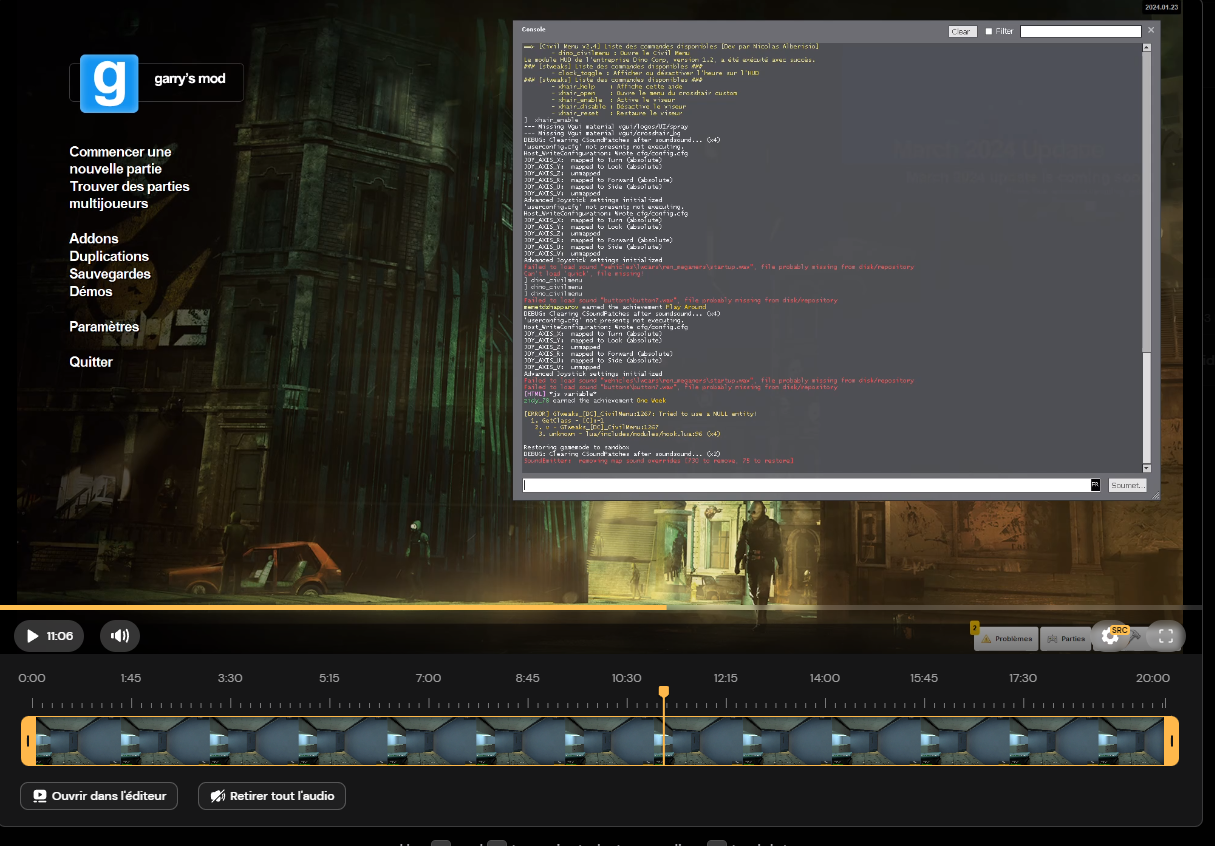Screen dimensions: 1215x846
Task: Click the 2024.01.23 date label
Action: pyautogui.click(x=1162, y=7)
